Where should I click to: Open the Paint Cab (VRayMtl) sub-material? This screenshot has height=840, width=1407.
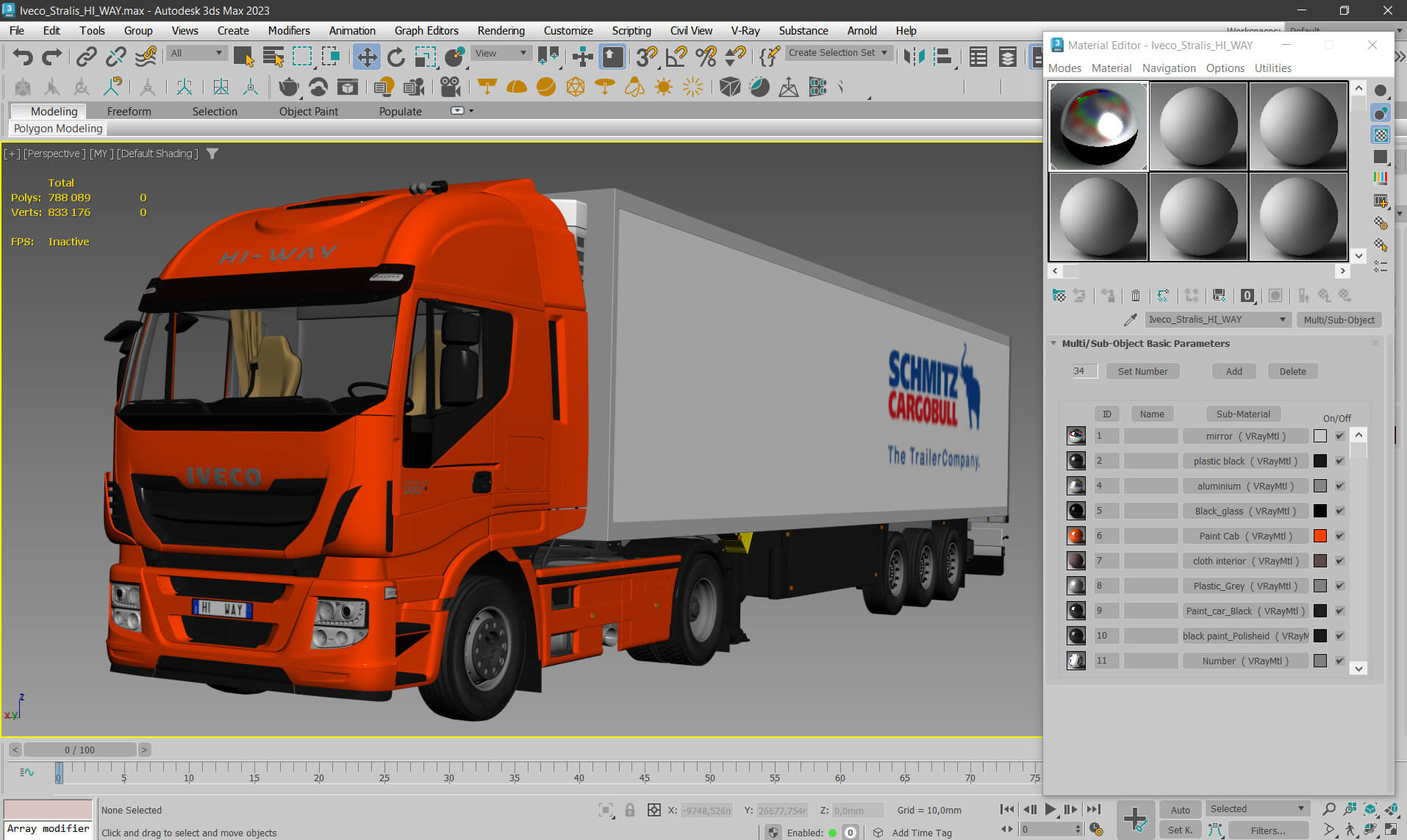pyautogui.click(x=1245, y=536)
